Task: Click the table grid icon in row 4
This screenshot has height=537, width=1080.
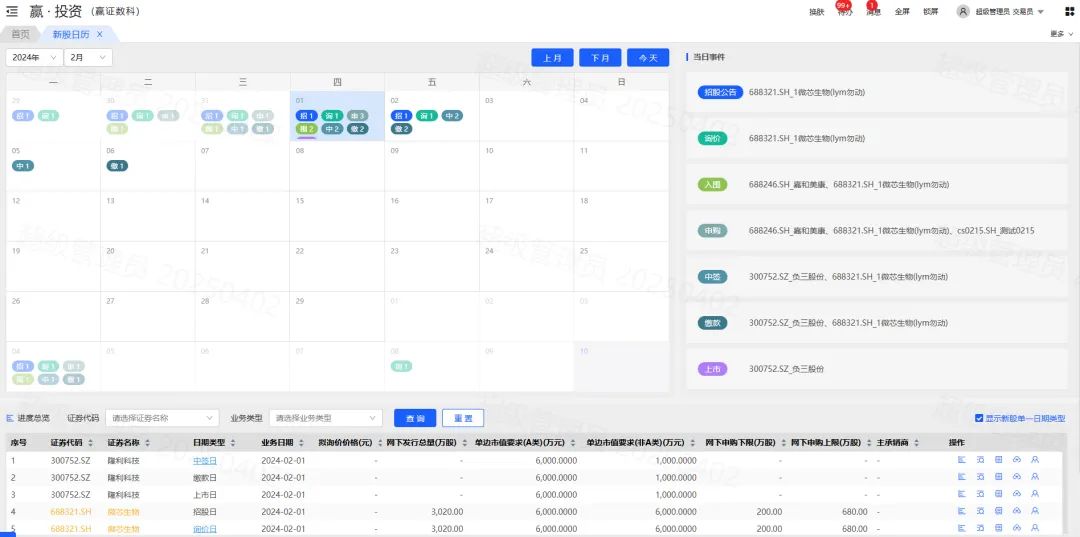Action: point(998,511)
